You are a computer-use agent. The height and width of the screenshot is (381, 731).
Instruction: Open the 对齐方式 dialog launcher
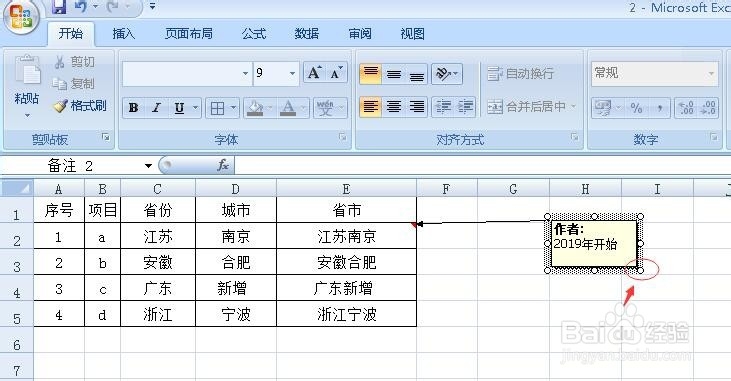pos(574,137)
